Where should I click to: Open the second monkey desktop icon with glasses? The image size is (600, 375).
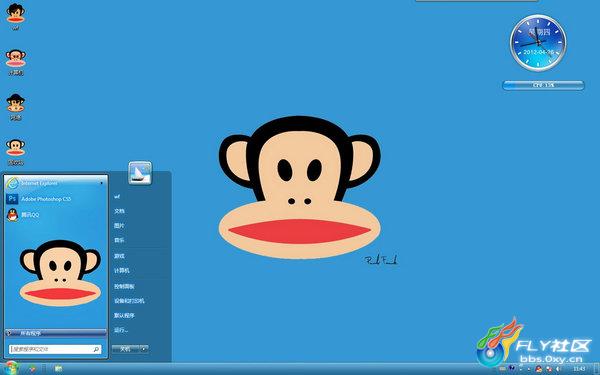tap(15, 62)
